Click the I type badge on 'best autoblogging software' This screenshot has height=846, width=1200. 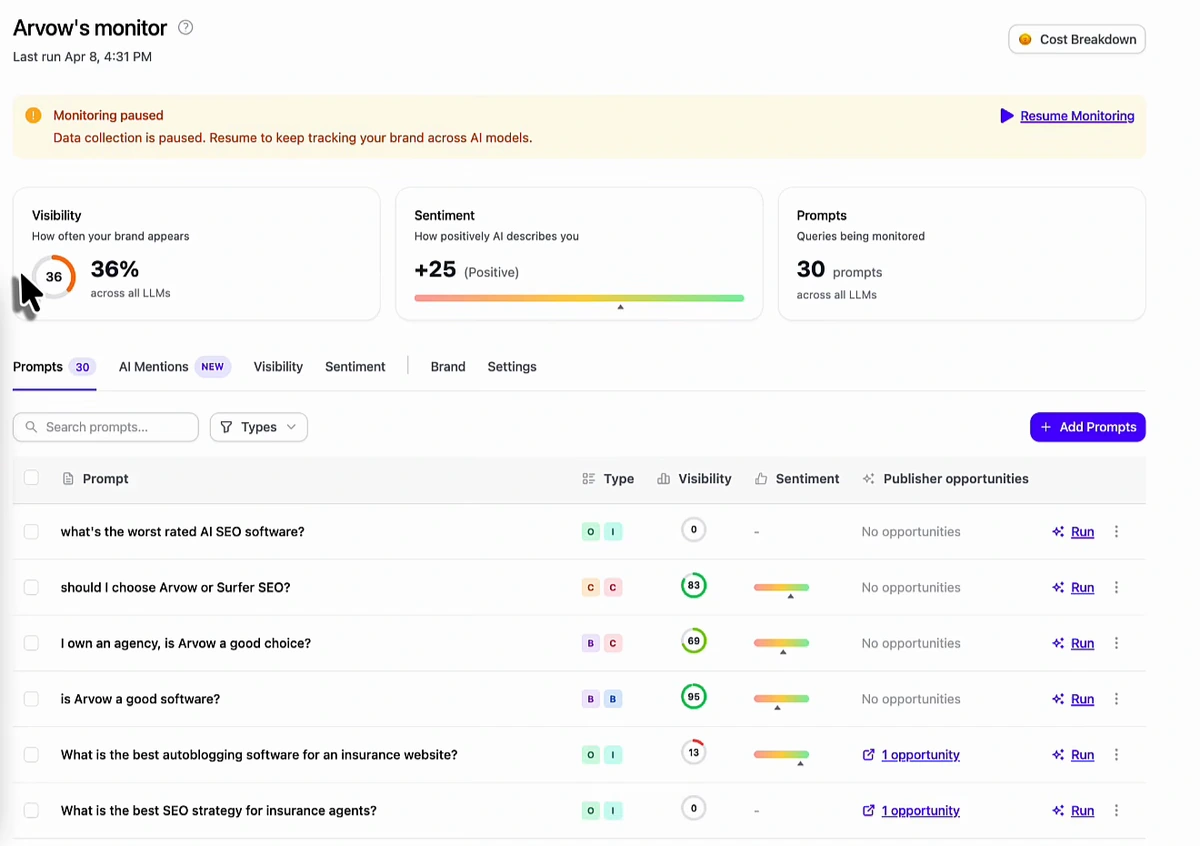tap(613, 756)
